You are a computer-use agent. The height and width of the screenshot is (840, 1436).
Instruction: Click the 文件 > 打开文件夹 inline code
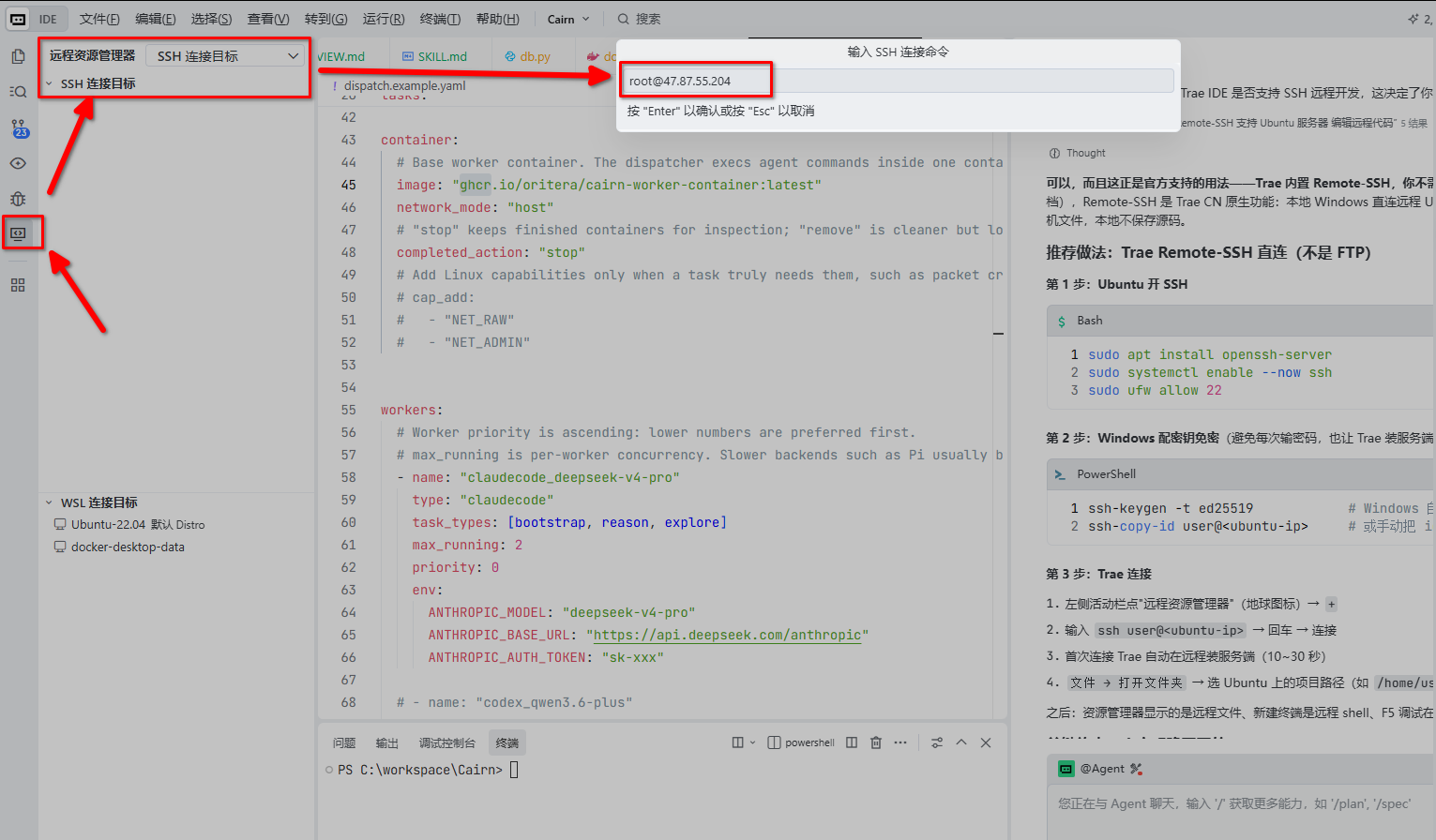[1126, 683]
